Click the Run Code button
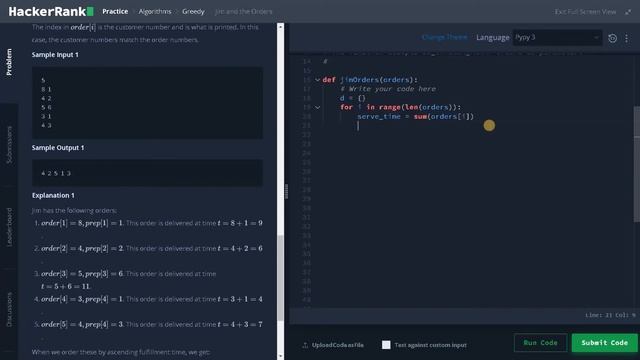 coord(540,343)
